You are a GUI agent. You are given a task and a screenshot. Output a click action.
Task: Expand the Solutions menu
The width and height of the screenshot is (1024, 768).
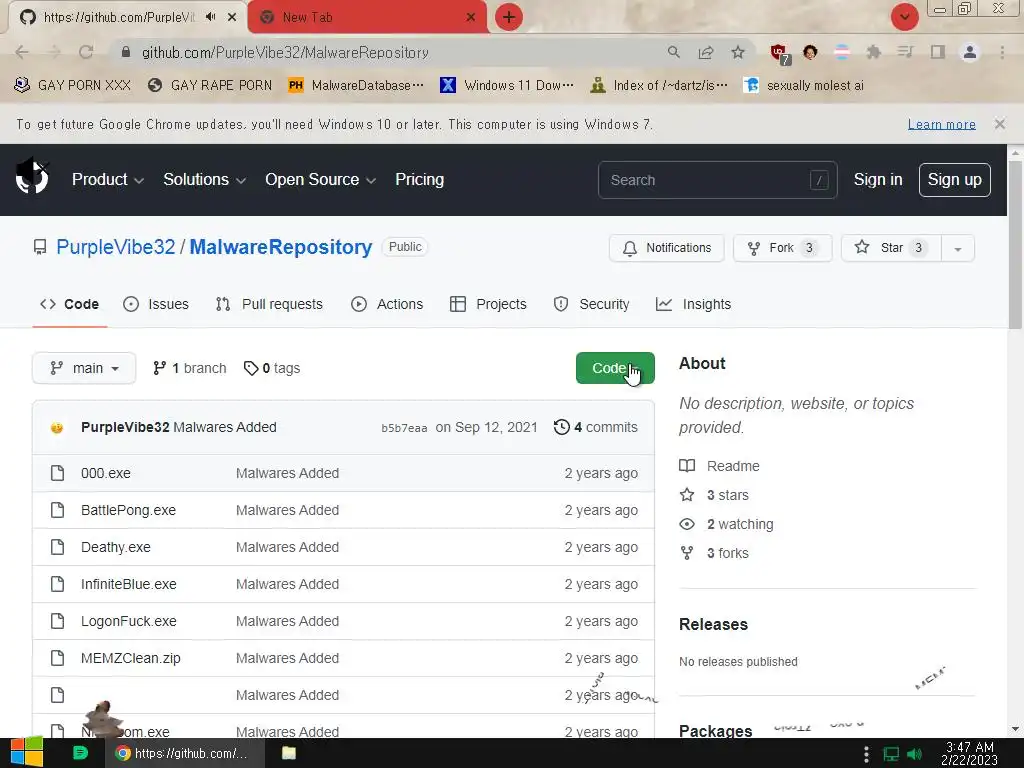click(x=204, y=180)
